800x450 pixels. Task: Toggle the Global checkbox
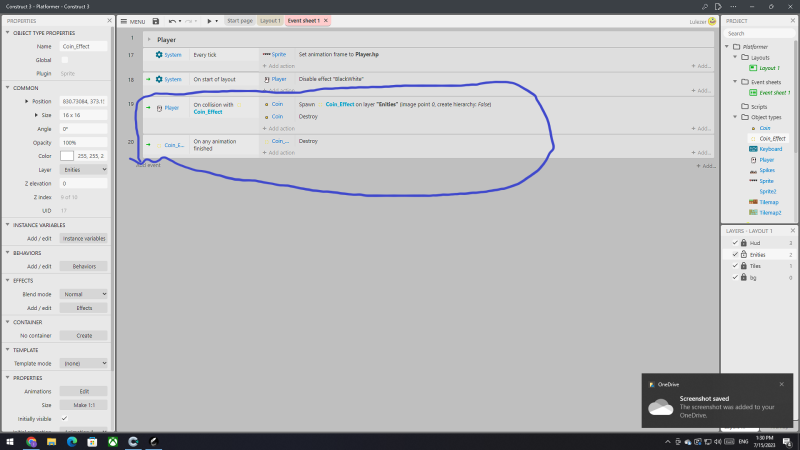coord(65,60)
